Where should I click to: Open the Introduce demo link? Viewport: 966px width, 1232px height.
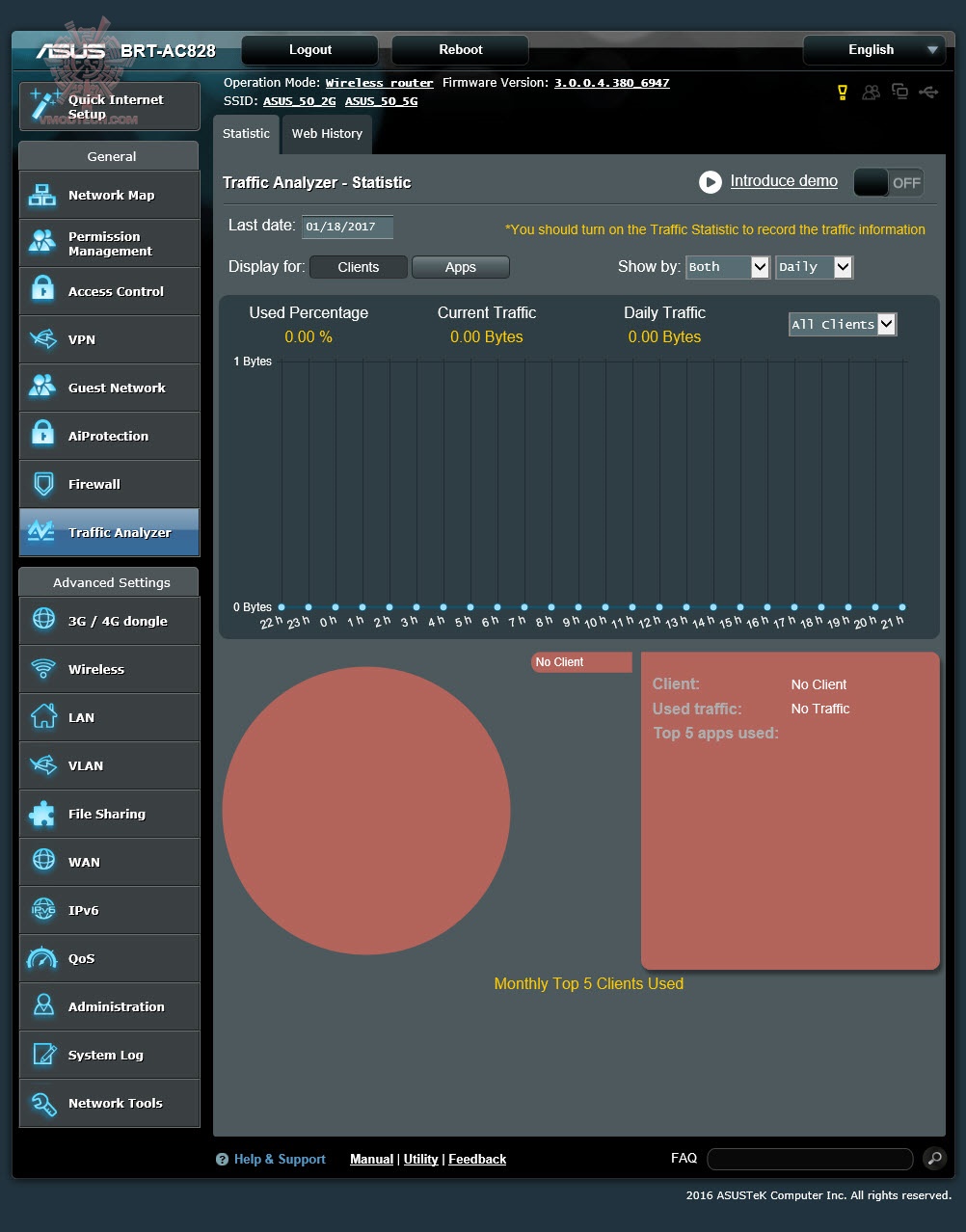[784, 181]
